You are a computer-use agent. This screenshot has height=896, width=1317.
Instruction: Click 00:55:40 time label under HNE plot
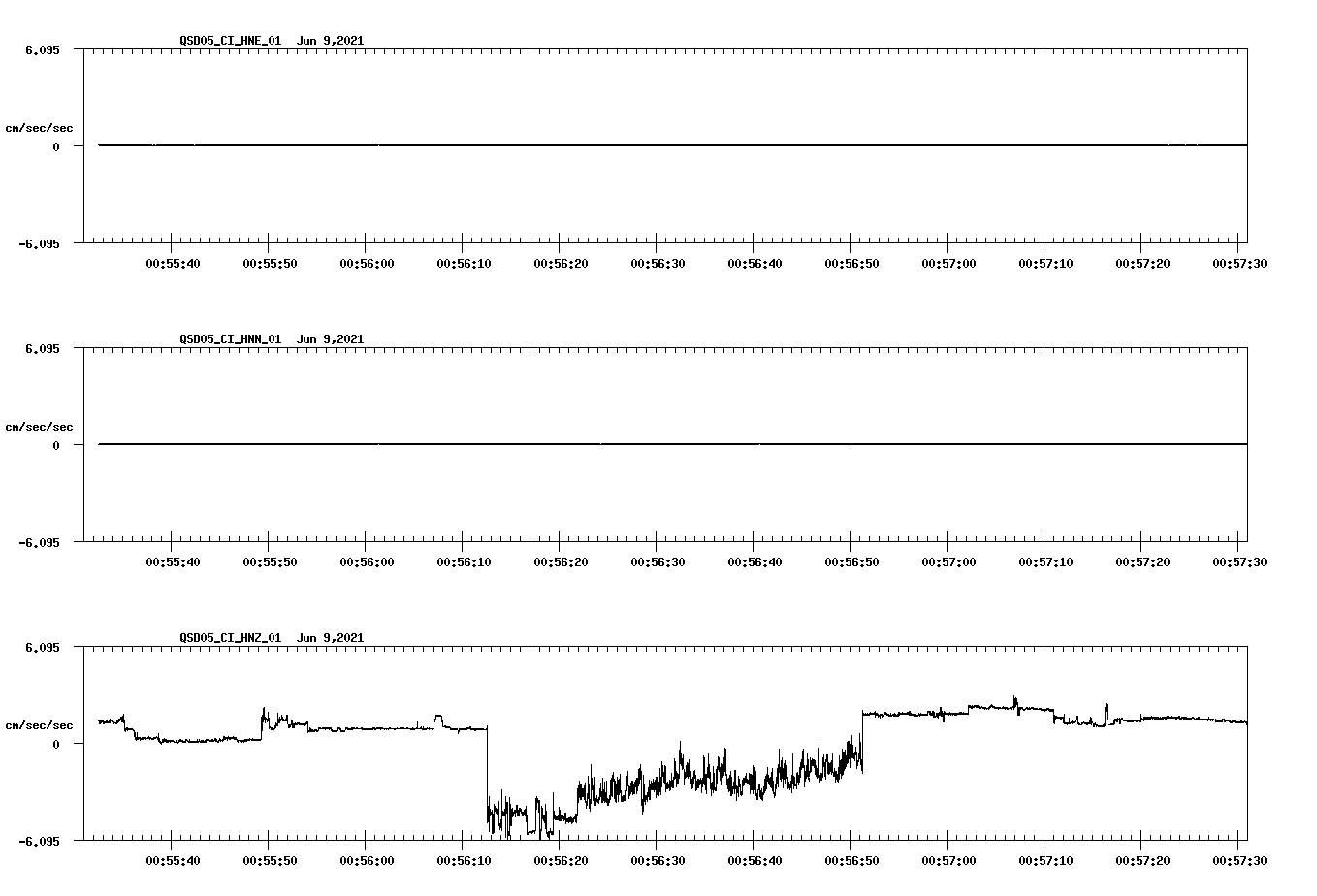pos(173,264)
